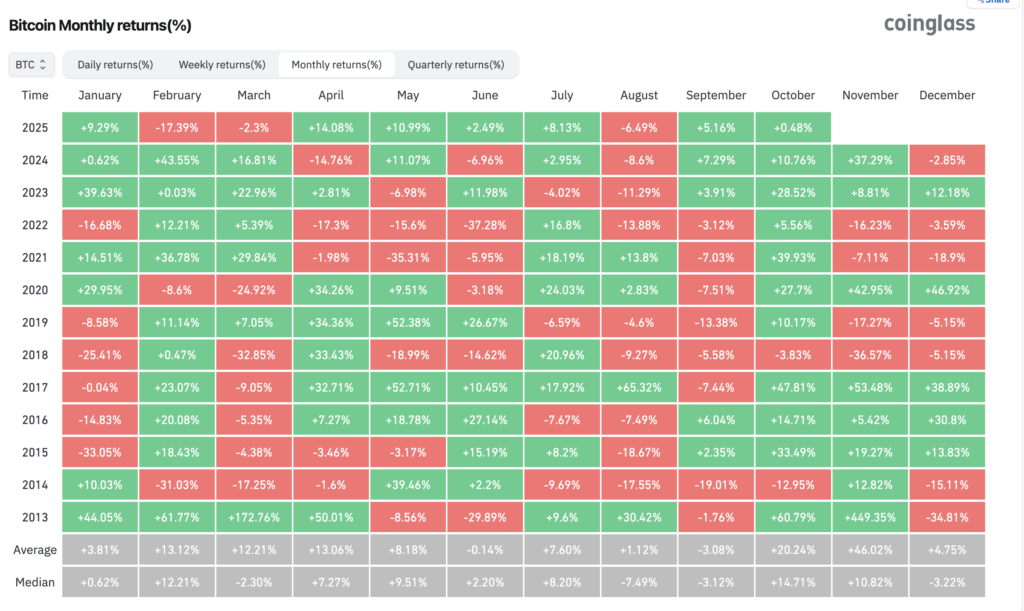This screenshot has width=1024, height=611.
Task: Switch to Quarterly returns(%) tab
Action: pyautogui.click(x=455, y=65)
